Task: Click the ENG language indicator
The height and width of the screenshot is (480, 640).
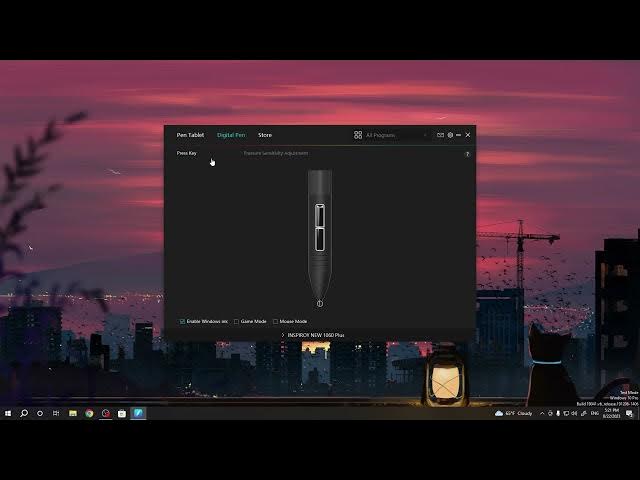Action: pos(595,413)
